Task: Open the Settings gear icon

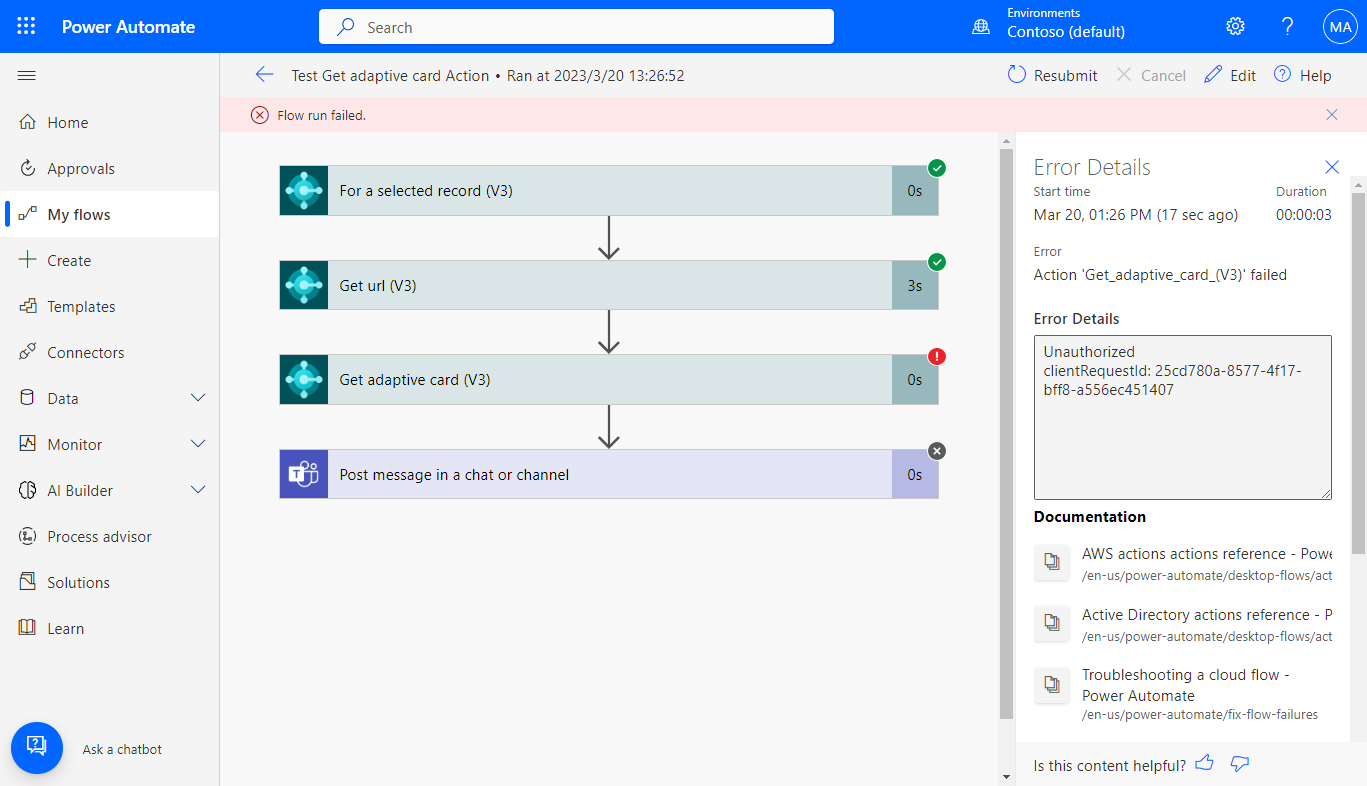Action: (x=1235, y=26)
